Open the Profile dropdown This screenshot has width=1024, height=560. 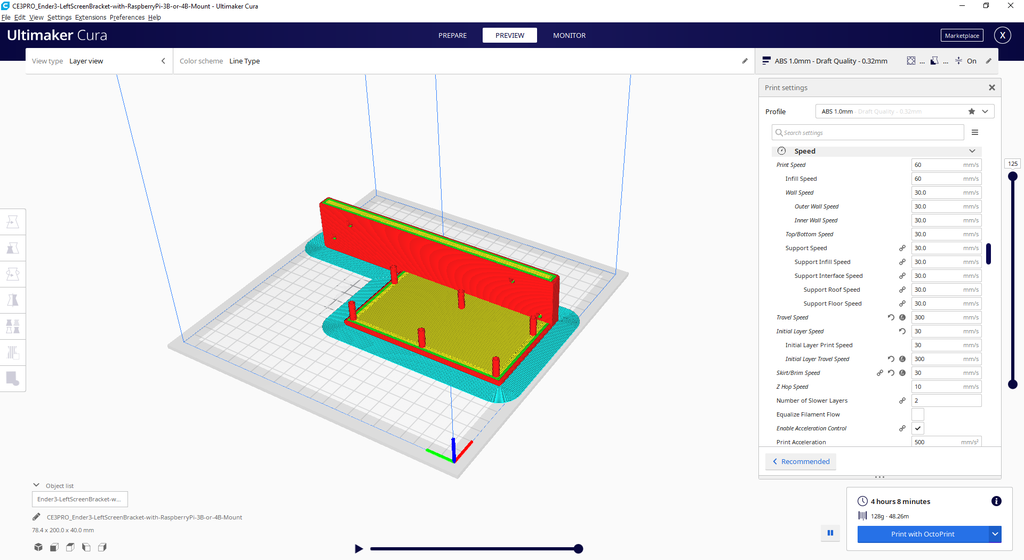coord(904,112)
